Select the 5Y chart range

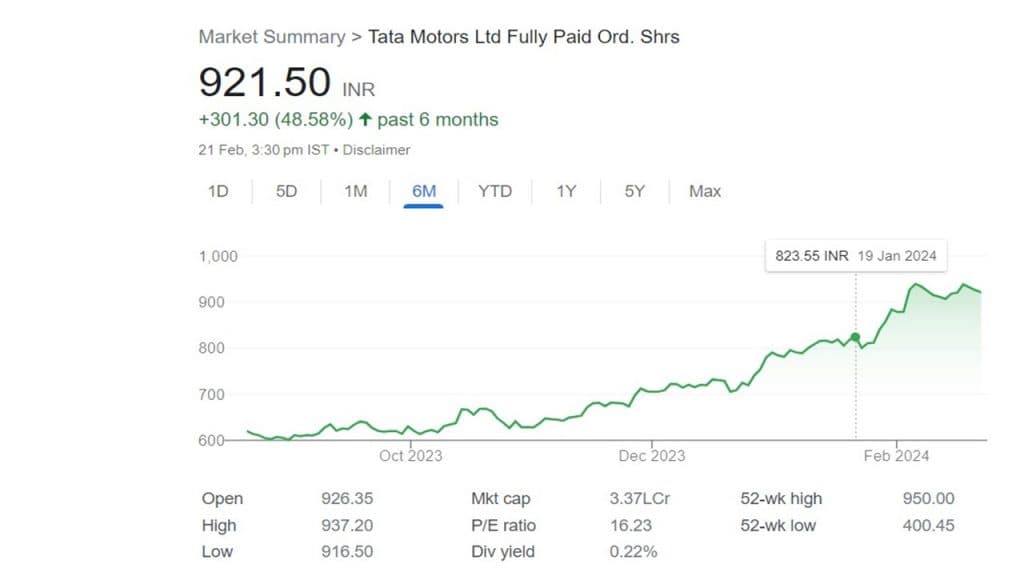point(635,191)
